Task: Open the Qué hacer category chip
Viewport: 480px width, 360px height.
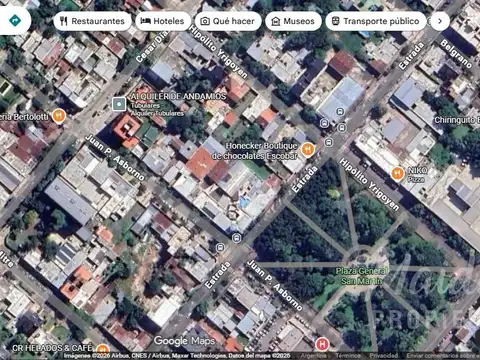Action: click(228, 21)
